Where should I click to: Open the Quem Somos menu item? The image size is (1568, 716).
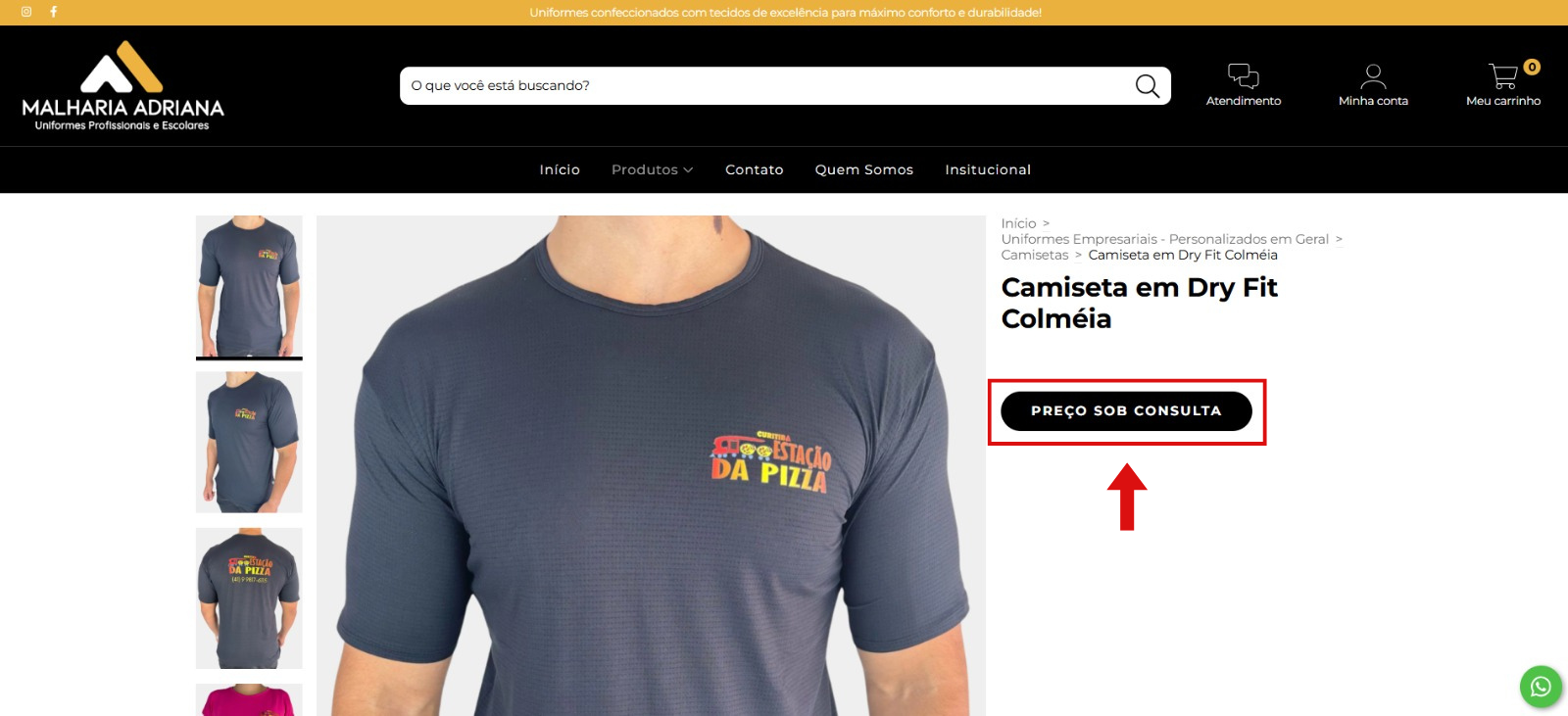(x=864, y=169)
